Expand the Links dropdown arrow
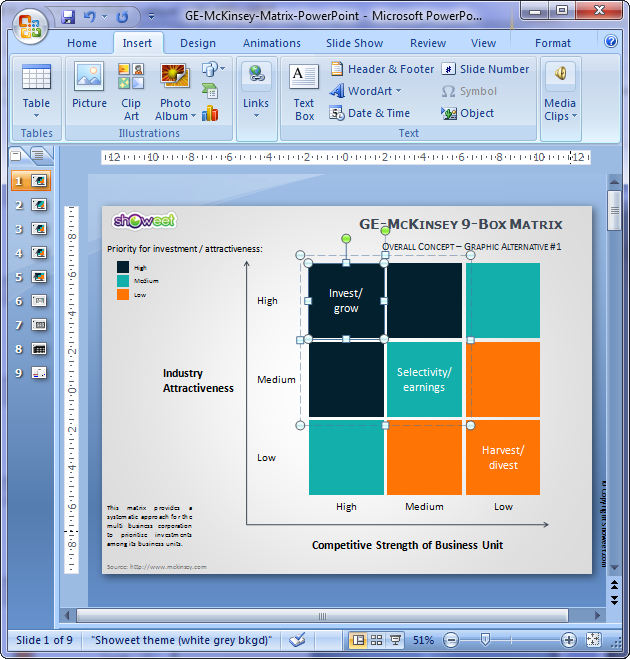 pos(256,116)
